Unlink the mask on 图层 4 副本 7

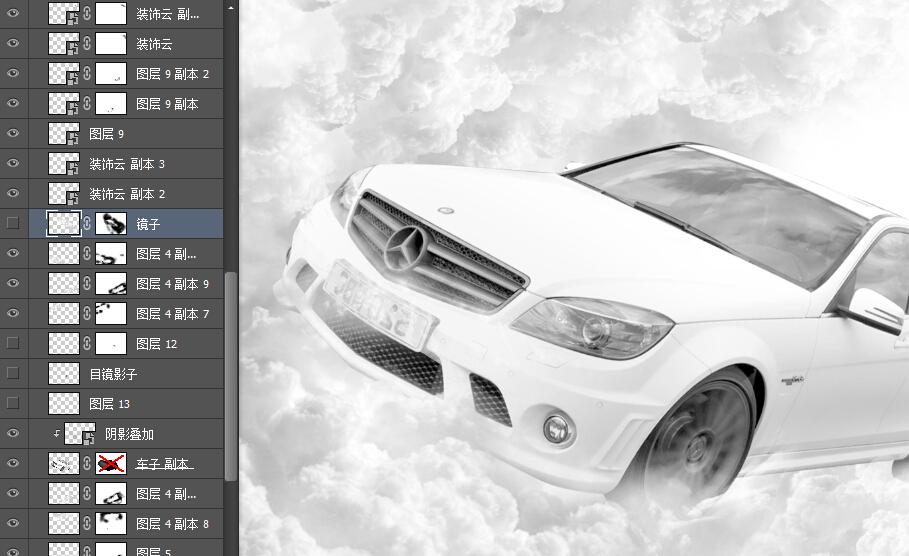click(87, 313)
